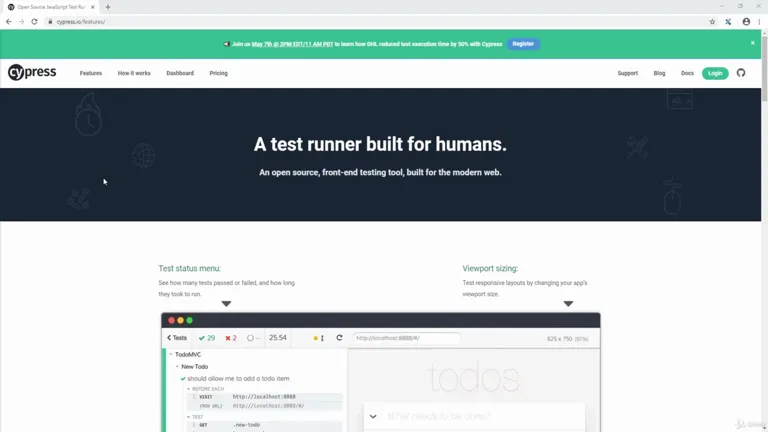Image resolution: width=768 pixels, height=432 pixels.
Task: Click the green passed count 29
Action: point(207,338)
